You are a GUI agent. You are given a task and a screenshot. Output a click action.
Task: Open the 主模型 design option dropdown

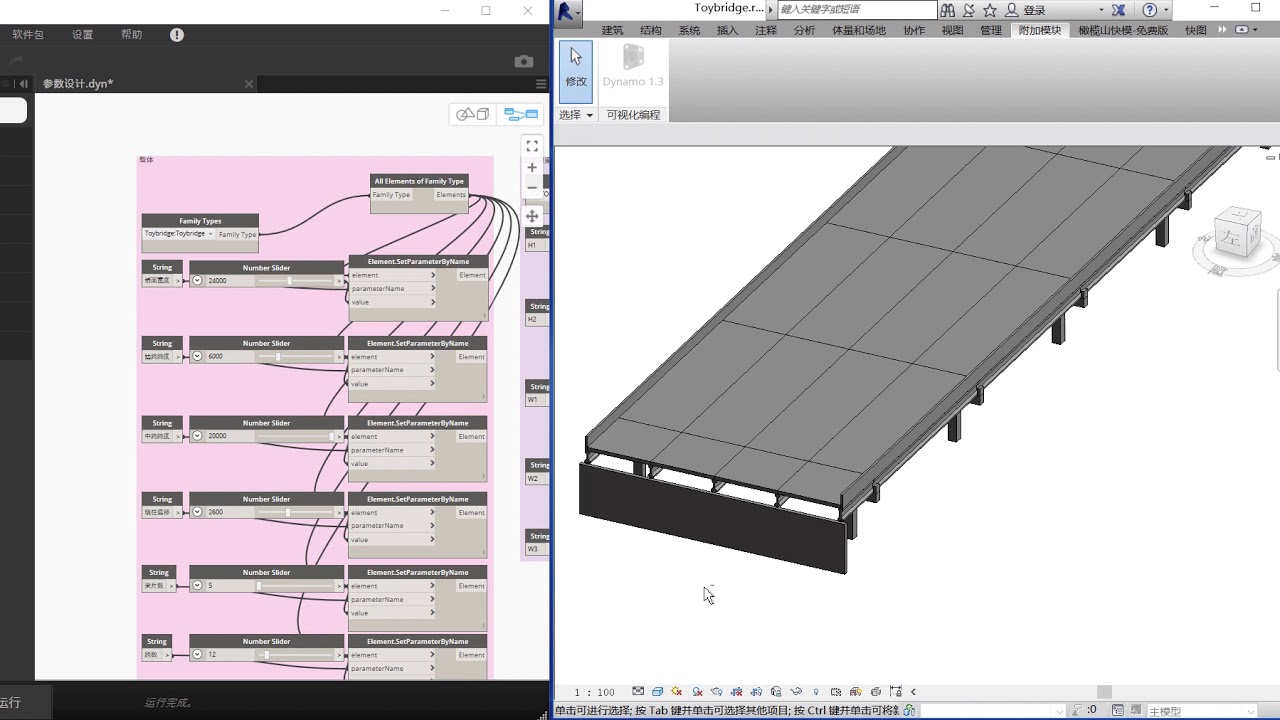pos(1200,711)
